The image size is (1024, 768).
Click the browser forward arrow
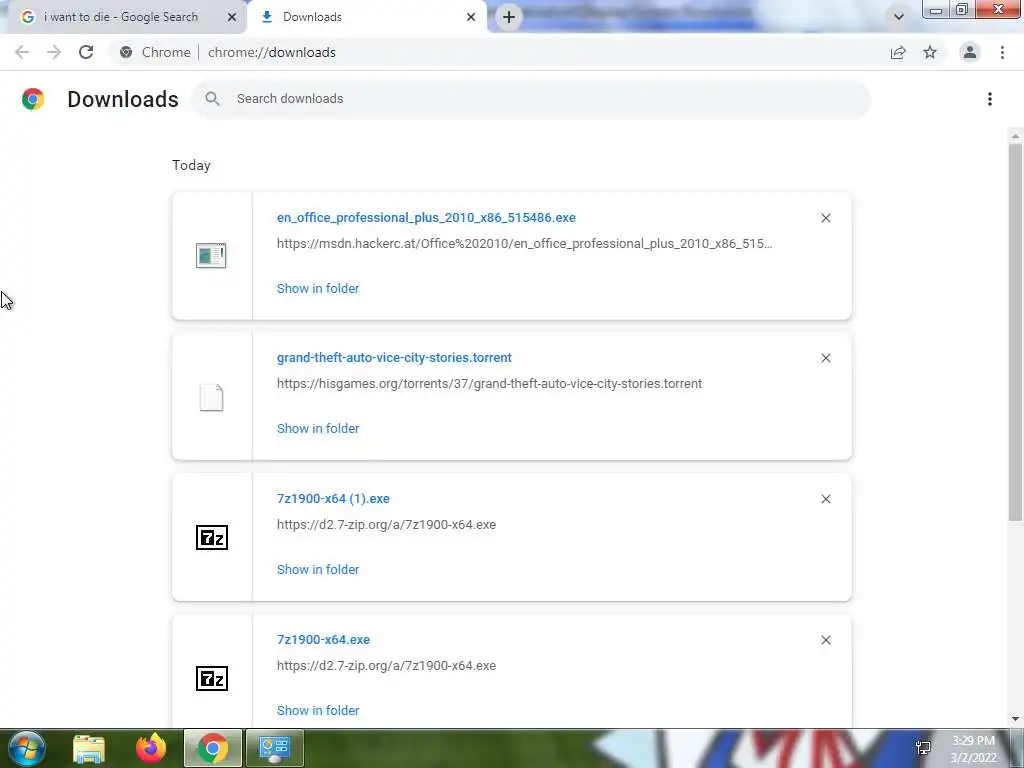[54, 52]
